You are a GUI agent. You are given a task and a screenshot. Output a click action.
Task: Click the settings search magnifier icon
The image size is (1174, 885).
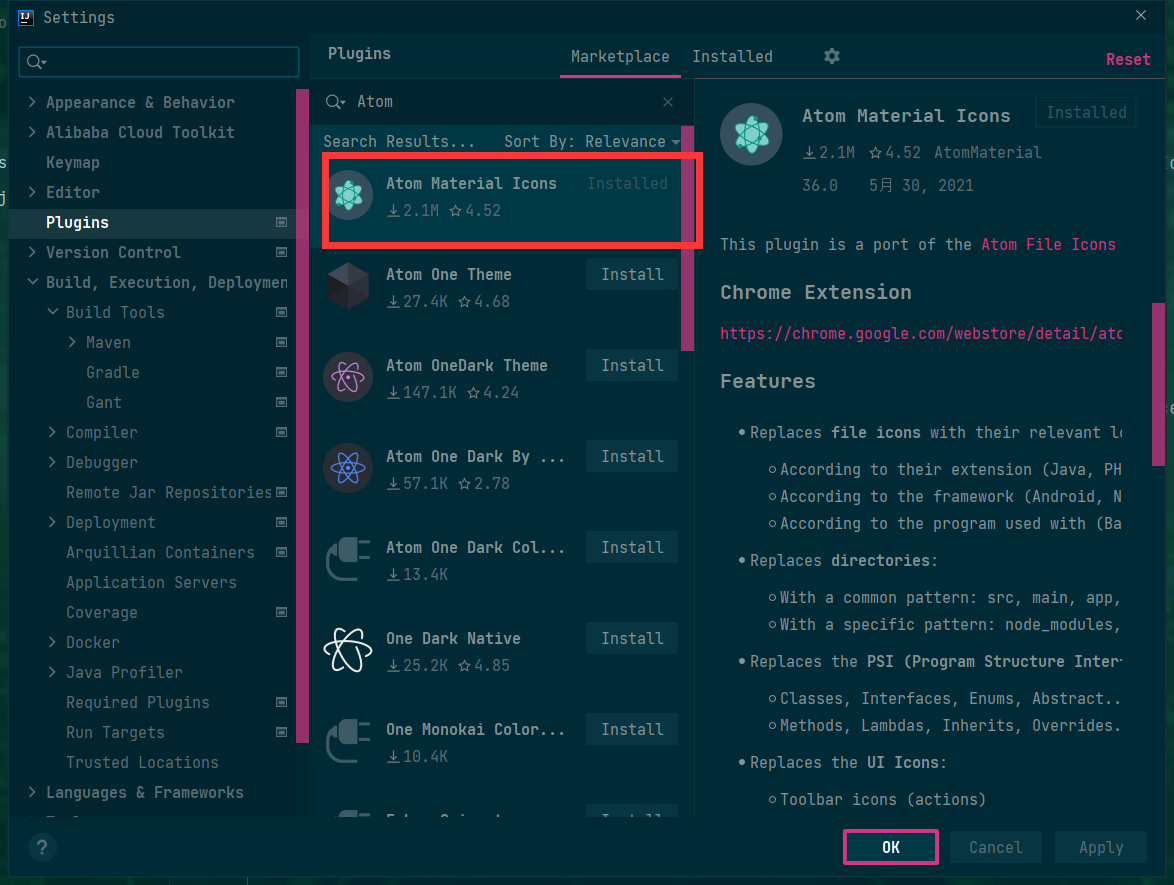pos(36,61)
